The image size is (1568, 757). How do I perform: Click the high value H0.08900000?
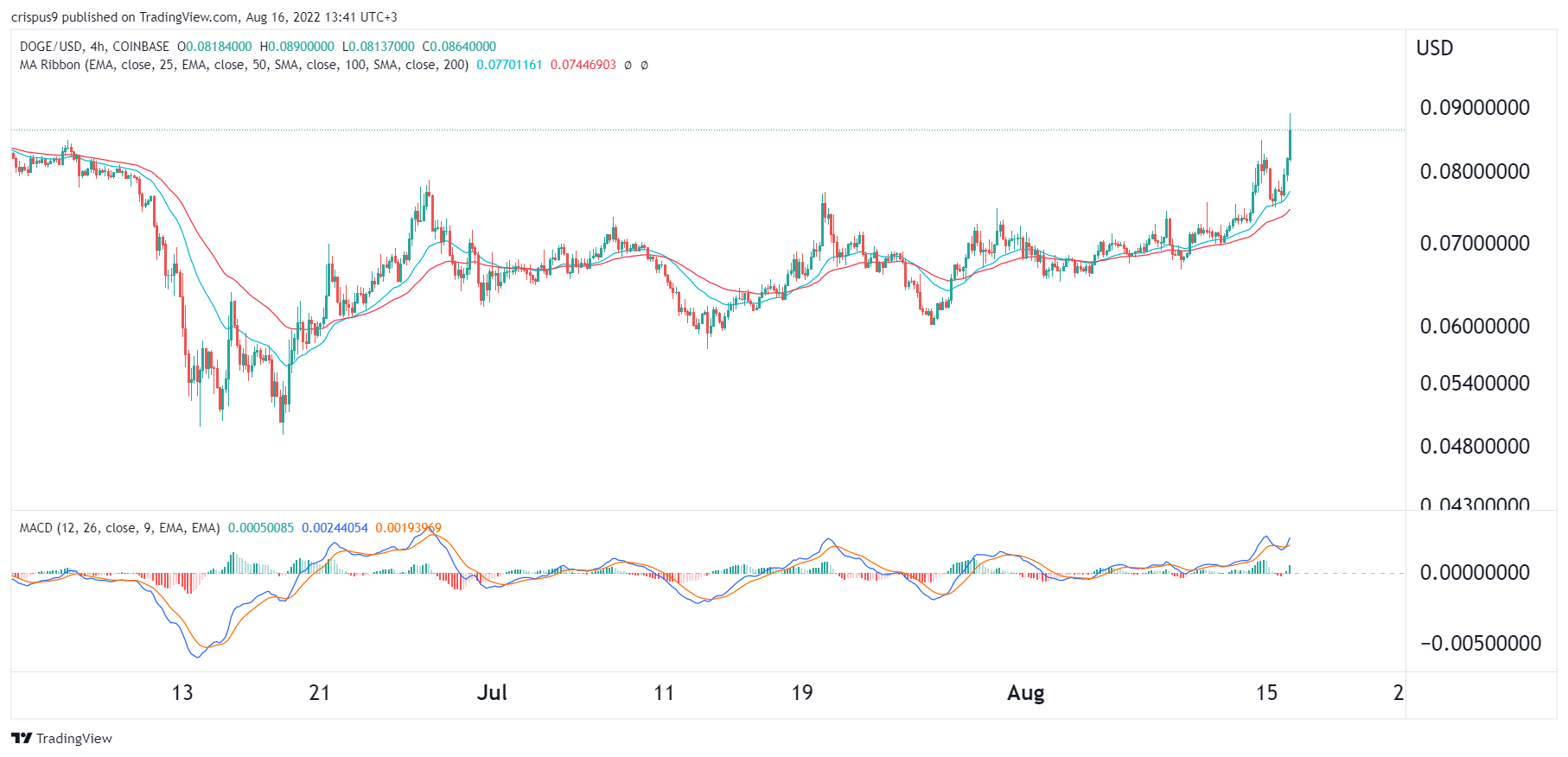tap(296, 47)
